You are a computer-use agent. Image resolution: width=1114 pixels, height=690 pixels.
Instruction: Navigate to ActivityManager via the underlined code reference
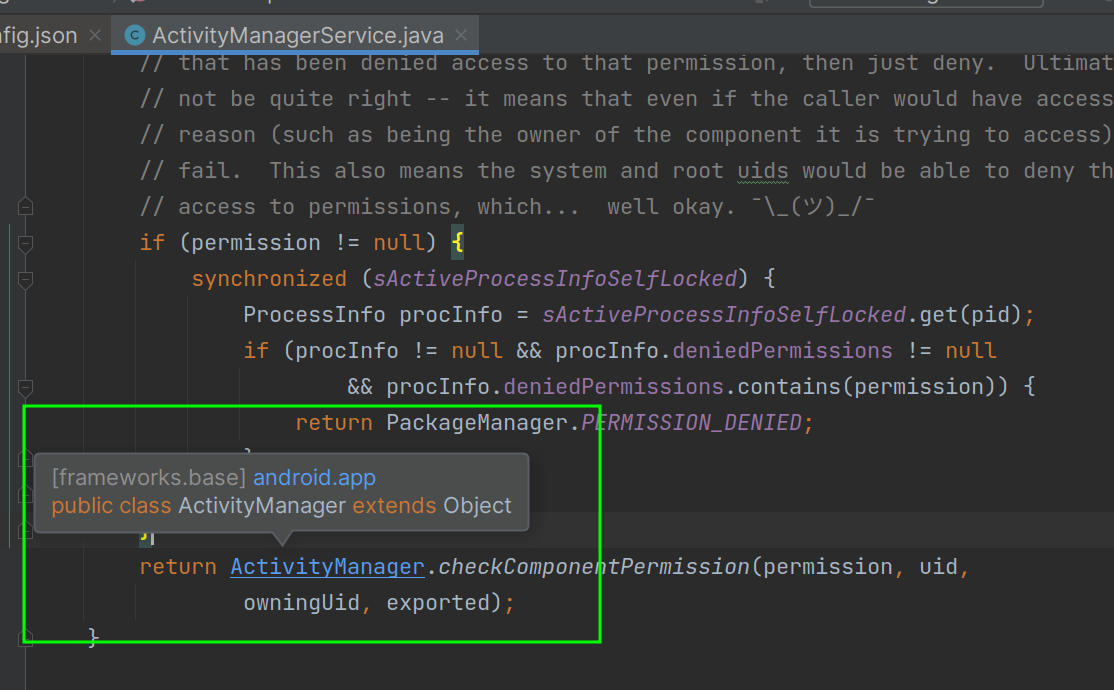[x=326, y=566]
